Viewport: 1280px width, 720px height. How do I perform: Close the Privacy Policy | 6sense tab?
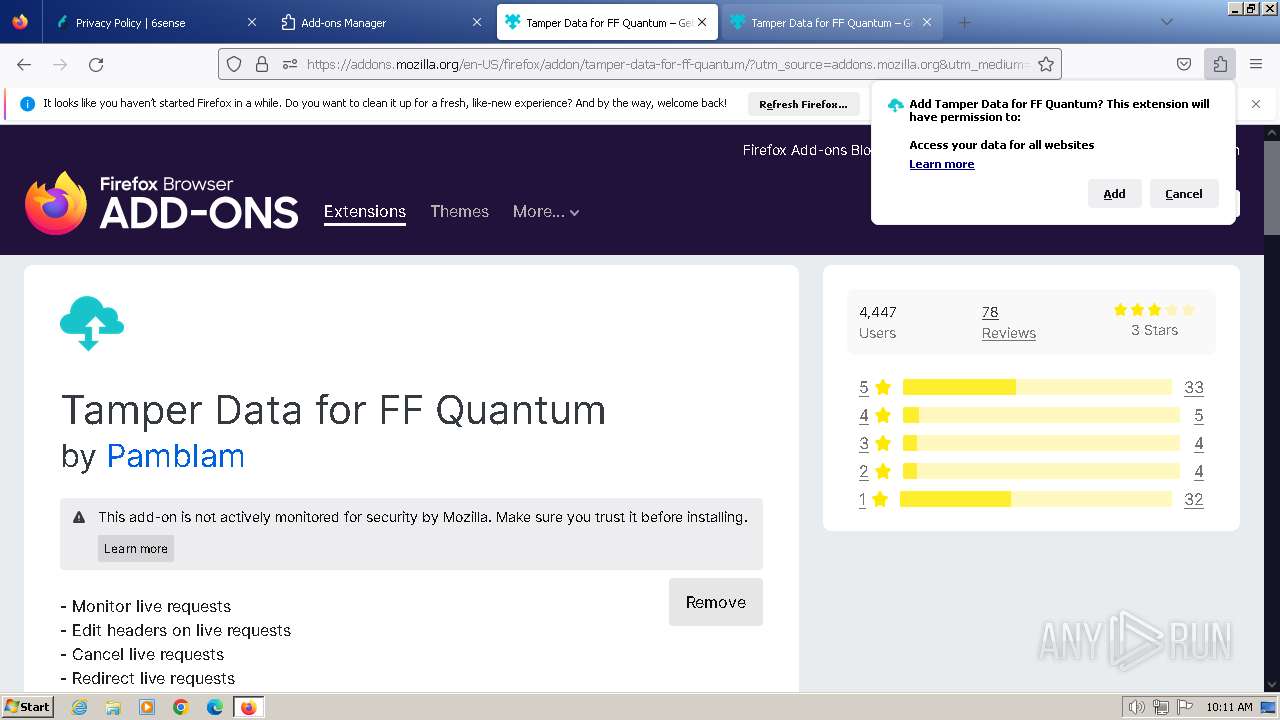click(x=251, y=22)
